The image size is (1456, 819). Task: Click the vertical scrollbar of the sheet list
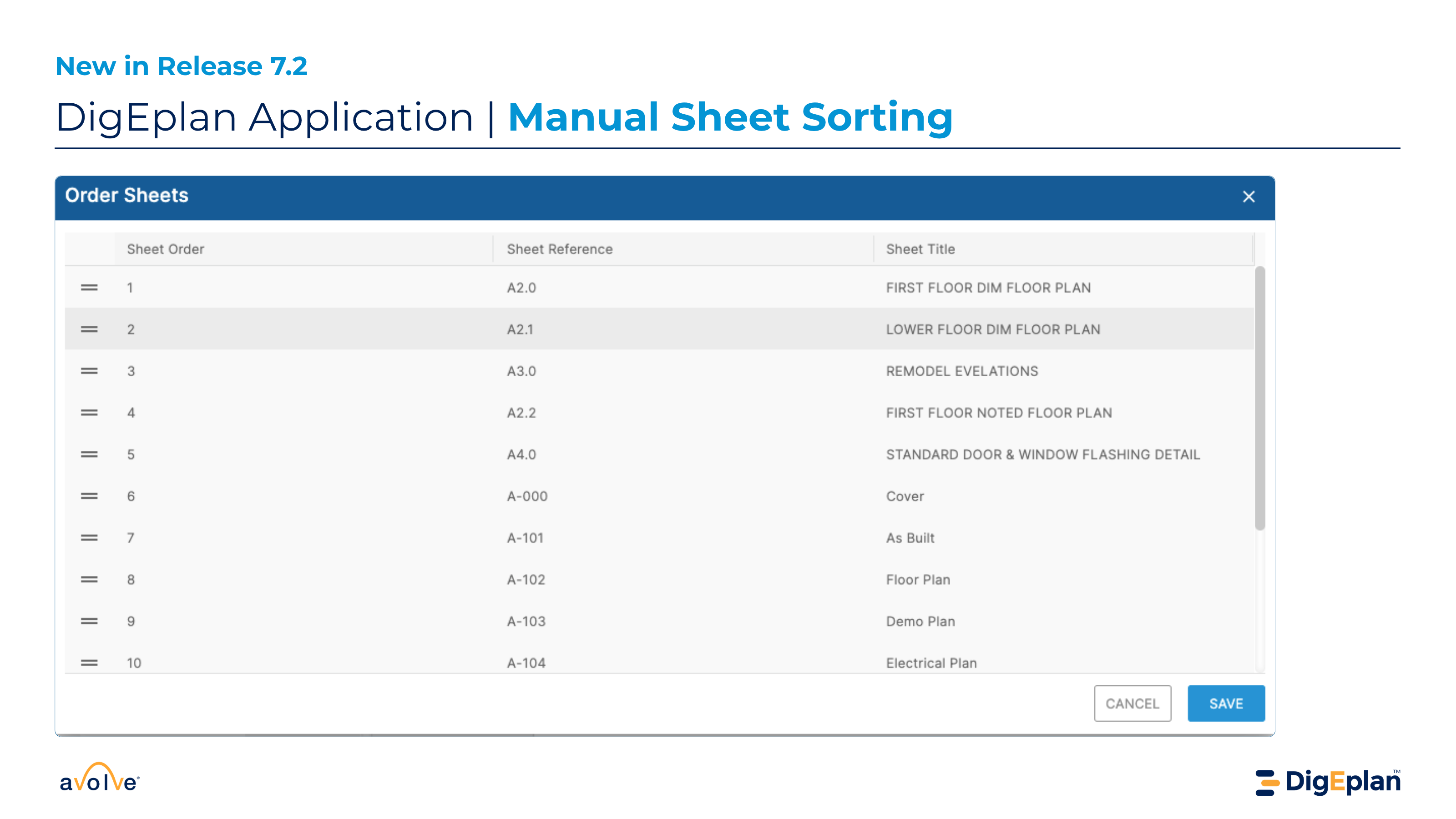[x=1260, y=399]
